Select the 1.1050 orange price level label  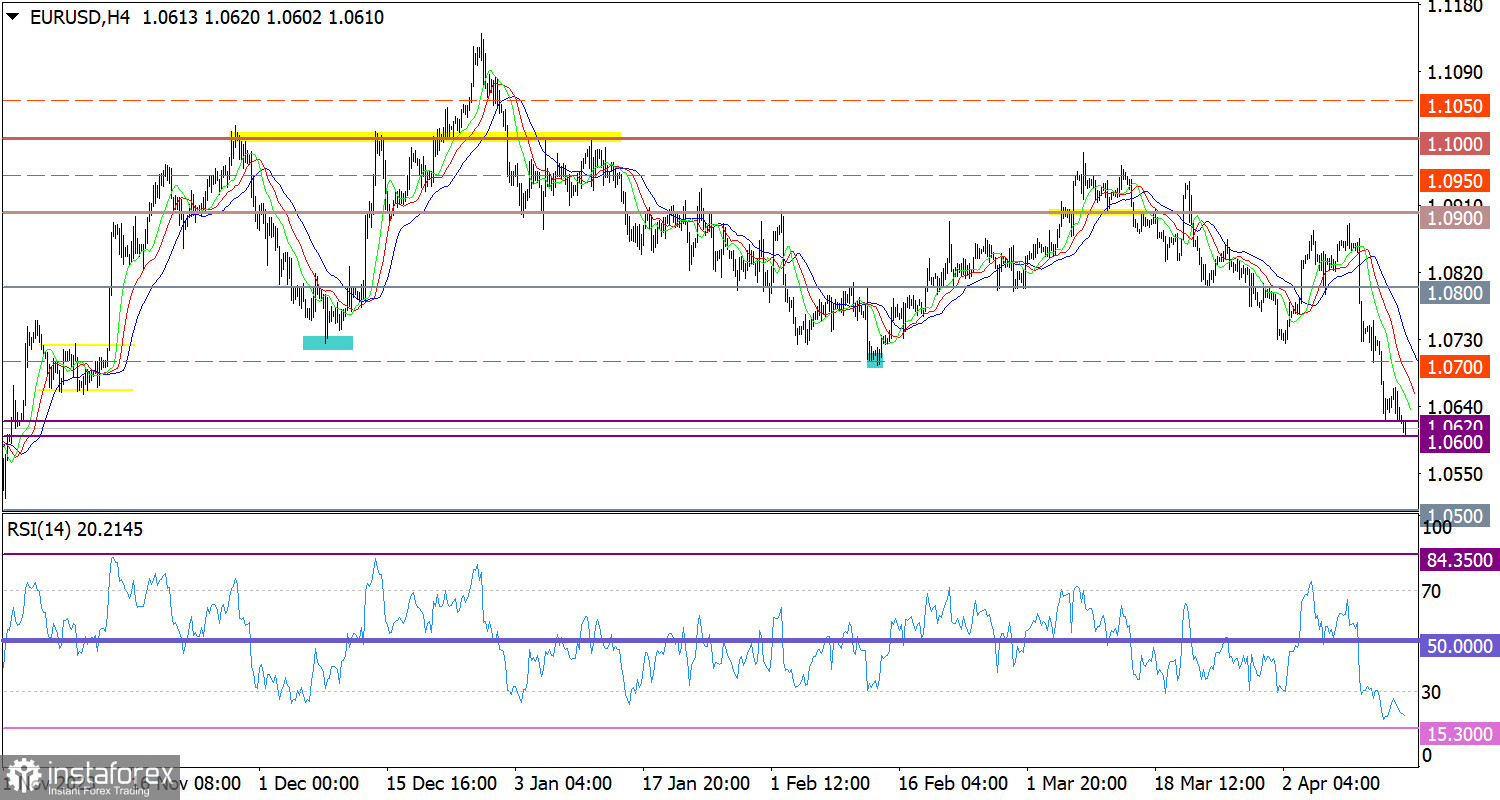click(x=1455, y=106)
